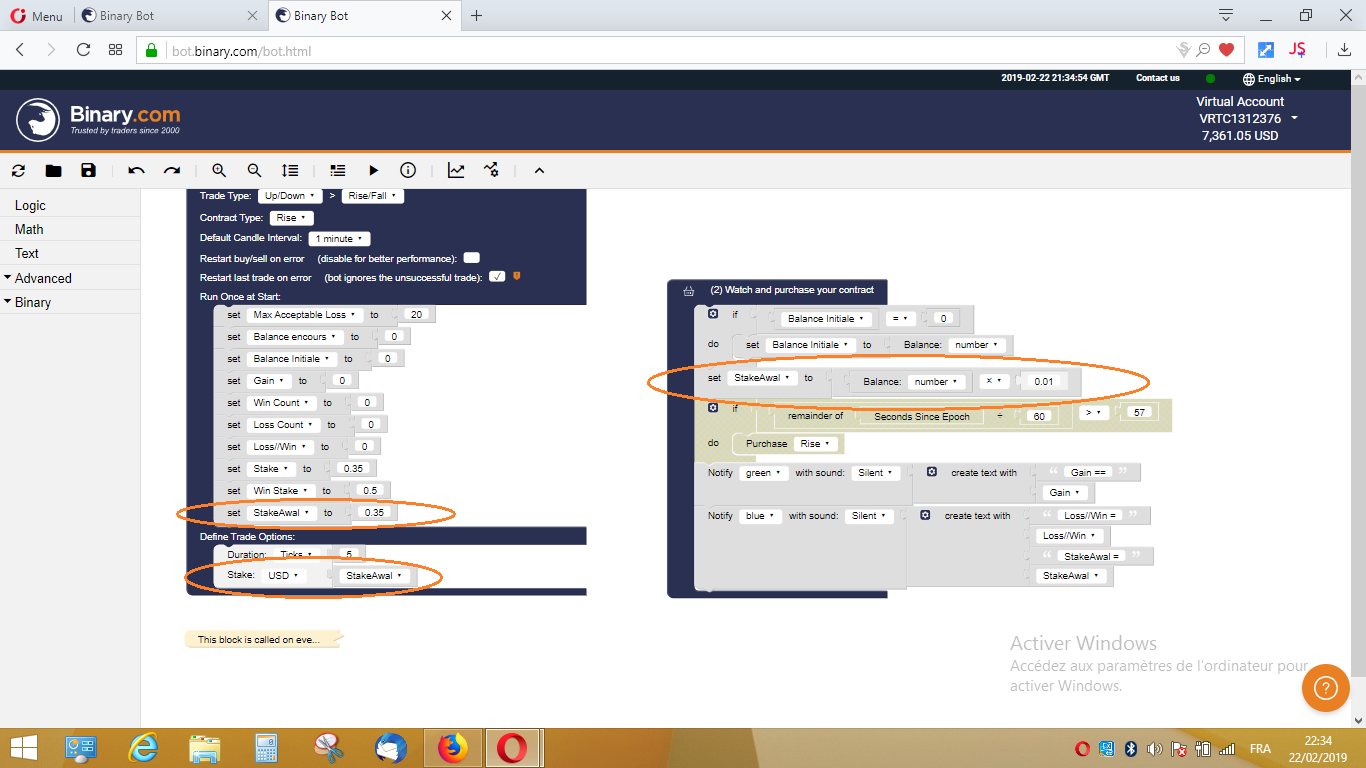
Task: Open the Trade Type Up/Down dropdown
Action: pos(290,196)
